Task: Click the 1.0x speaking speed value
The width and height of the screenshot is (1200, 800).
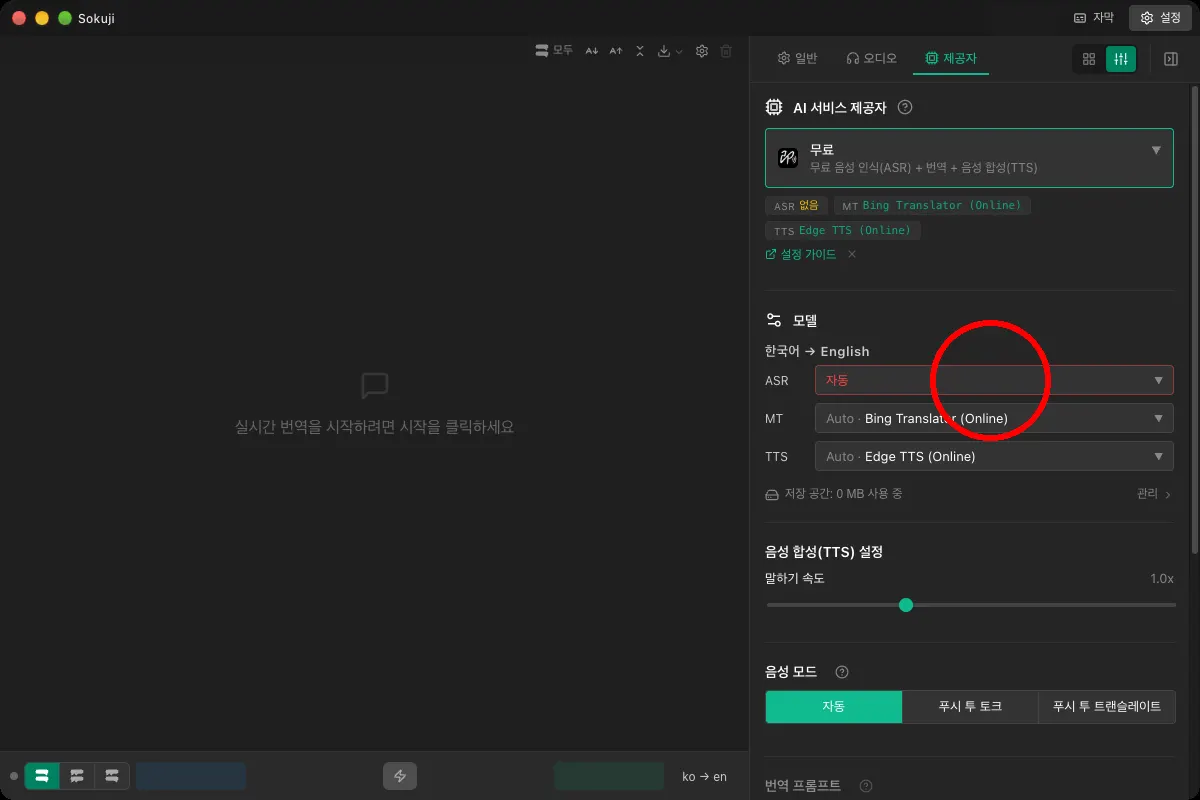Action: 1162,578
